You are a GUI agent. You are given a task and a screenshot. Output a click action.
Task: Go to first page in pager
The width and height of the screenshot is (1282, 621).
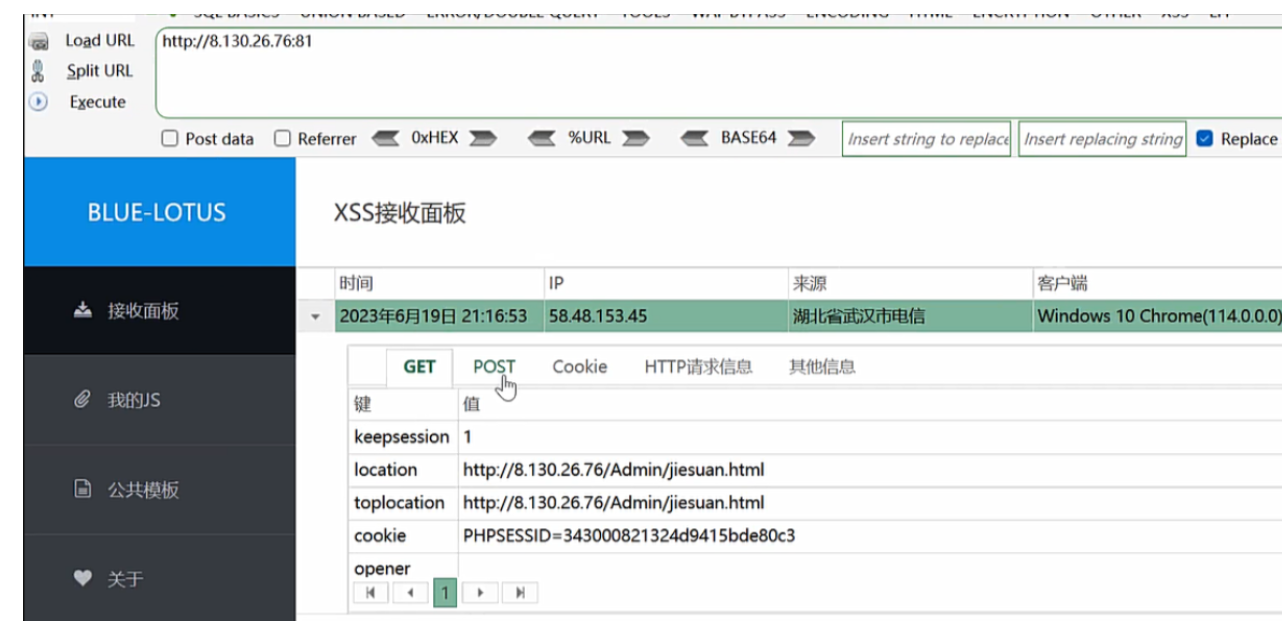click(370, 593)
